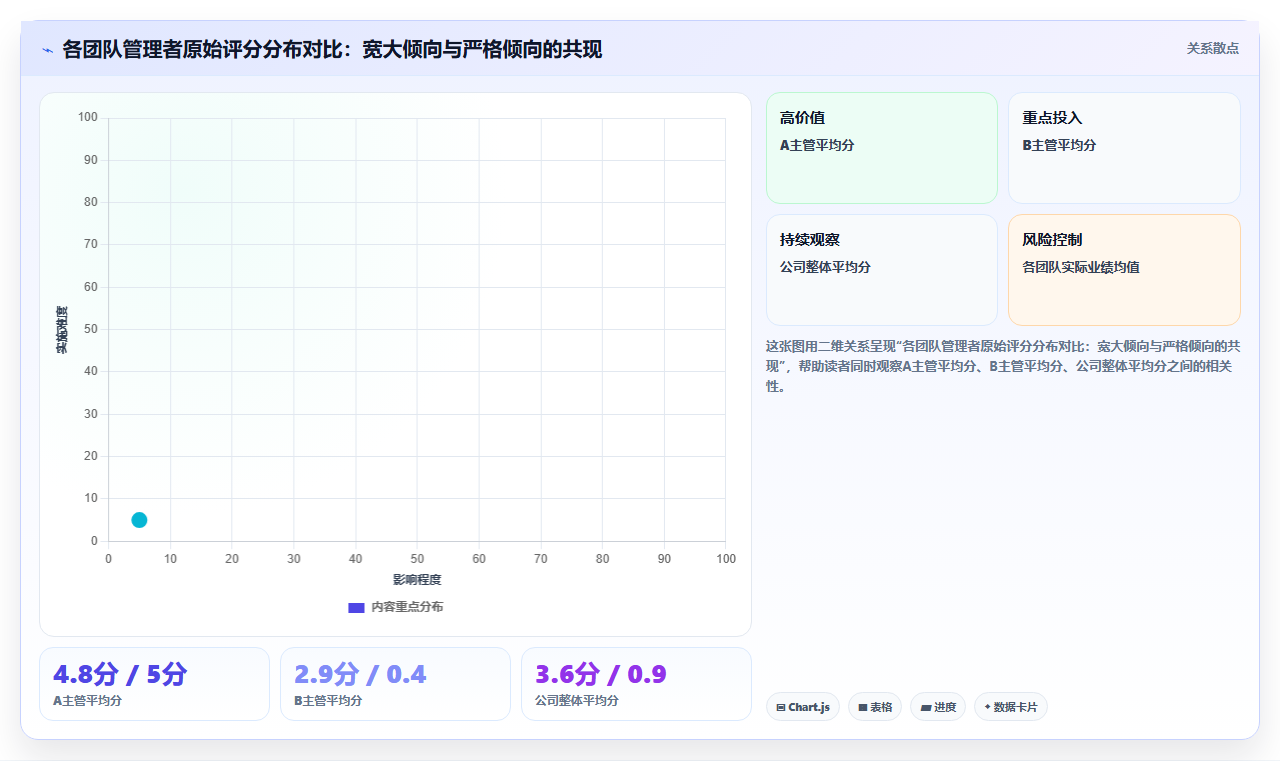Click the lightning icon beside the title
Image resolution: width=1280 pixels, height=761 pixels.
tap(48, 50)
